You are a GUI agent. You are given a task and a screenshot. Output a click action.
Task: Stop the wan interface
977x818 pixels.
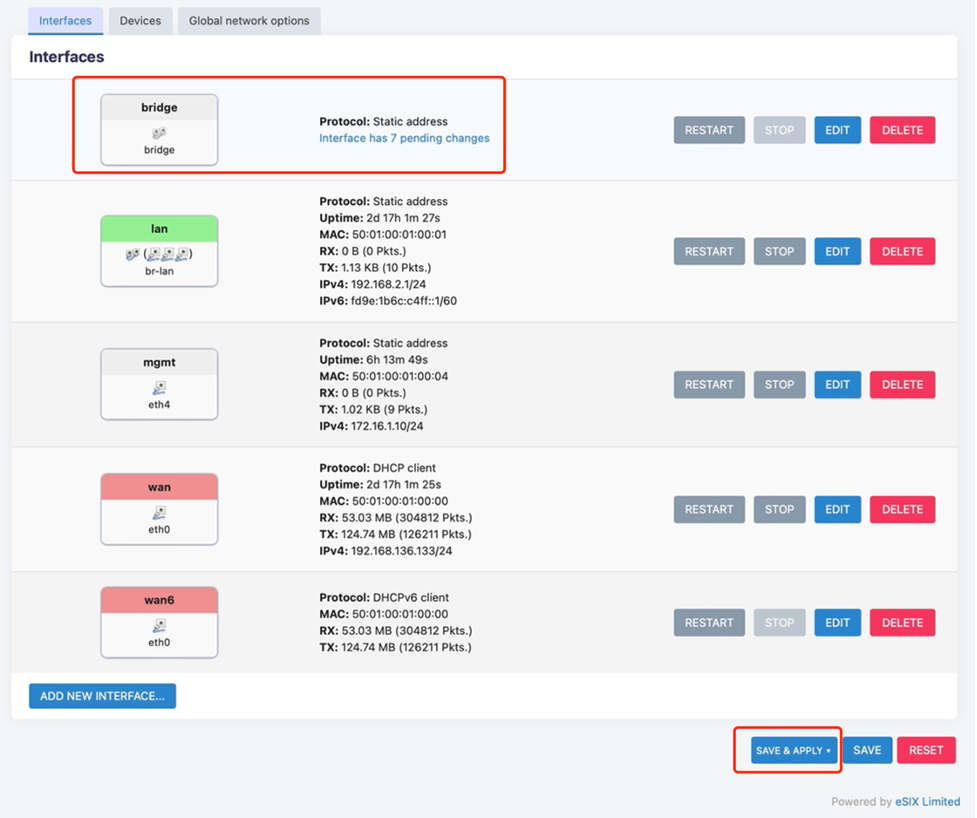tap(779, 509)
